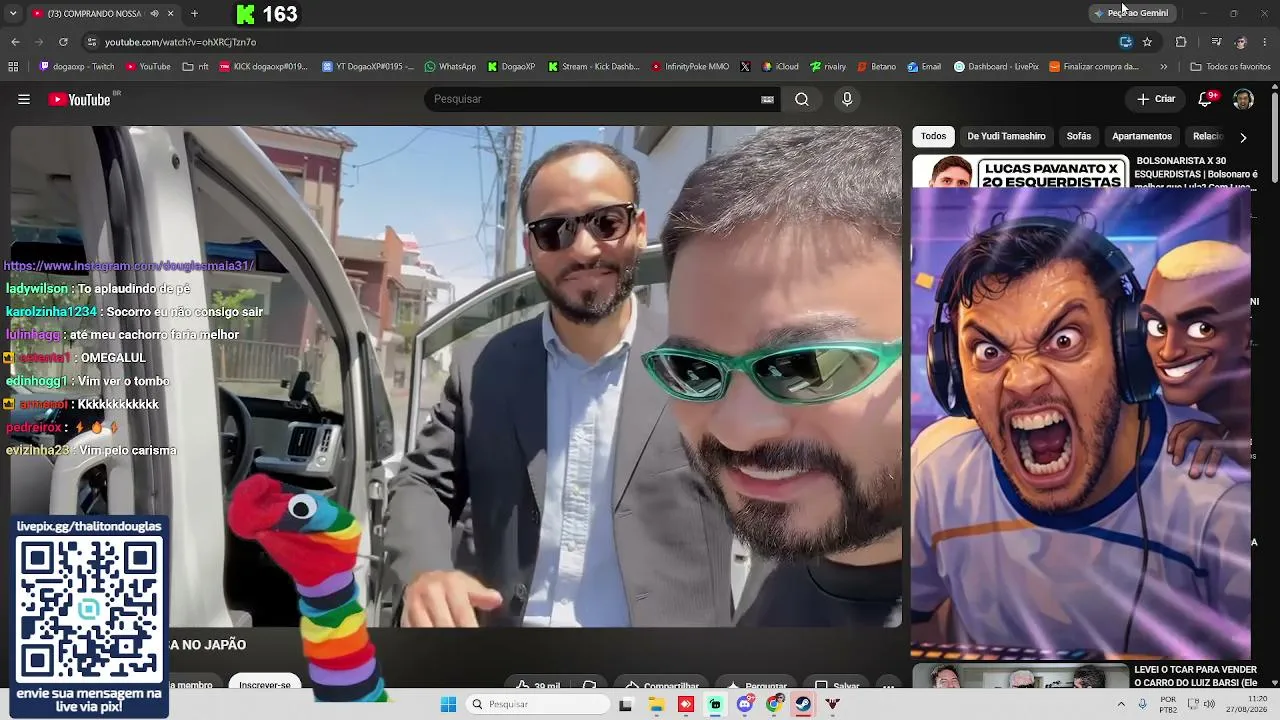Image resolution: width=1280 pixels, height=720 pixels.
Task: Open the InfinityPoke MMO bookmark
Action: click(690, 67)
